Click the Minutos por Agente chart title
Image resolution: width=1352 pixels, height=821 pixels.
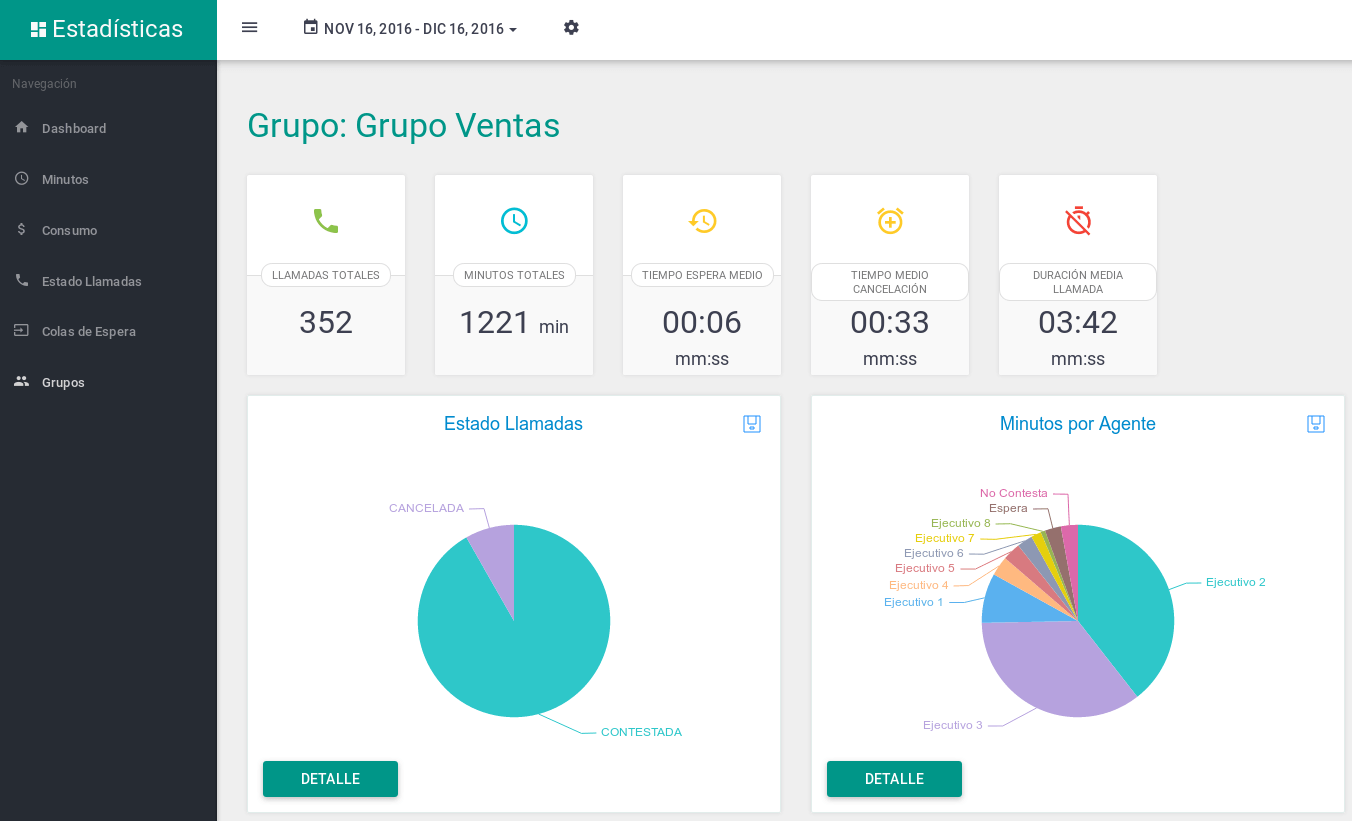click(x=1078, y=424)
